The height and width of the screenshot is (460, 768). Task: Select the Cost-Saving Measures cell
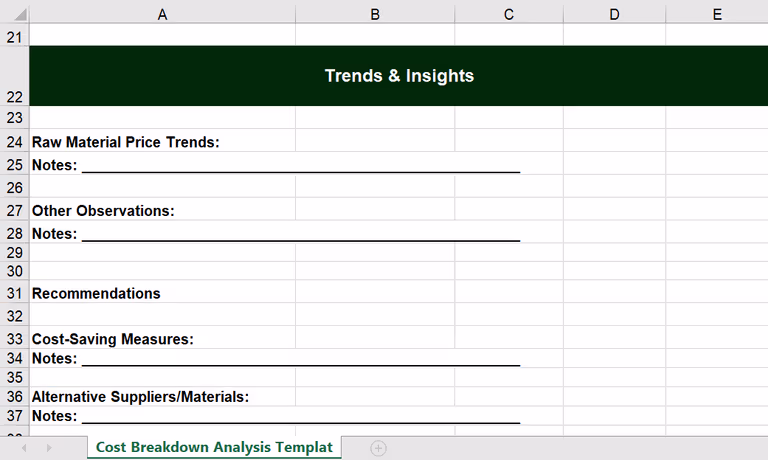coord(163,339)
